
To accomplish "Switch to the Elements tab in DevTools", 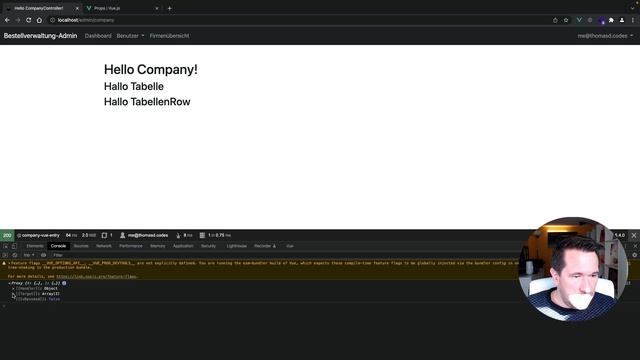I will tap(35, 246).
